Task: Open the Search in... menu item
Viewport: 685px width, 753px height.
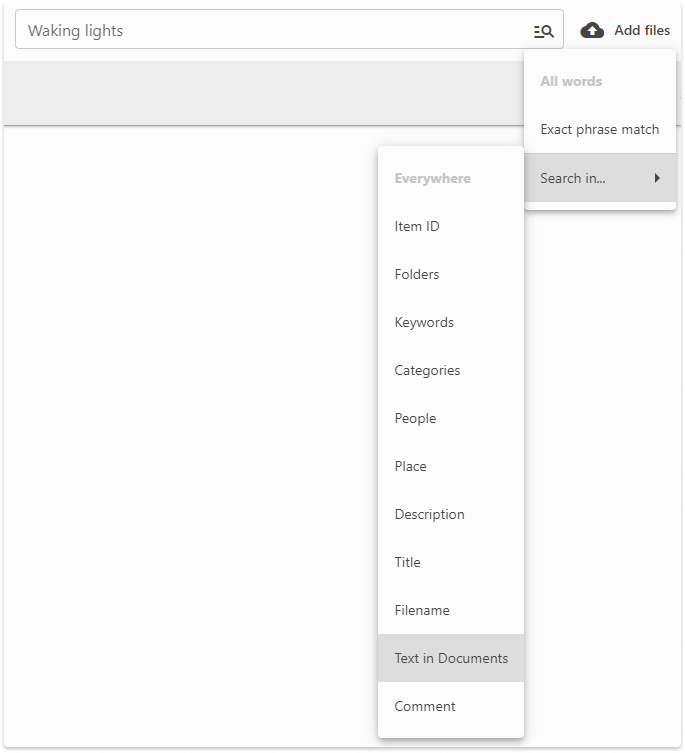Action: point(573,178)
